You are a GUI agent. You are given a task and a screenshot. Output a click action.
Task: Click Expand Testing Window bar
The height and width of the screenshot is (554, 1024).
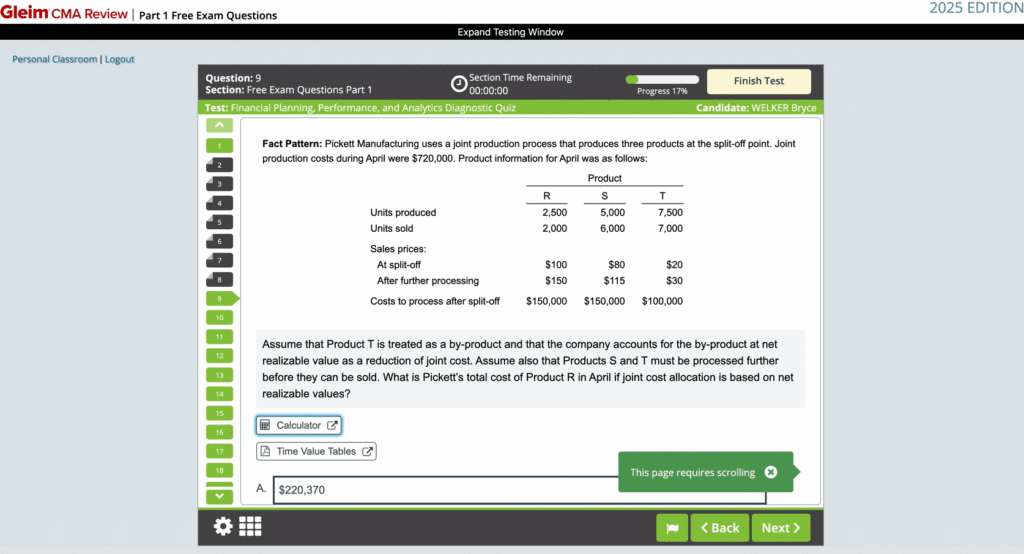point(510,32)
